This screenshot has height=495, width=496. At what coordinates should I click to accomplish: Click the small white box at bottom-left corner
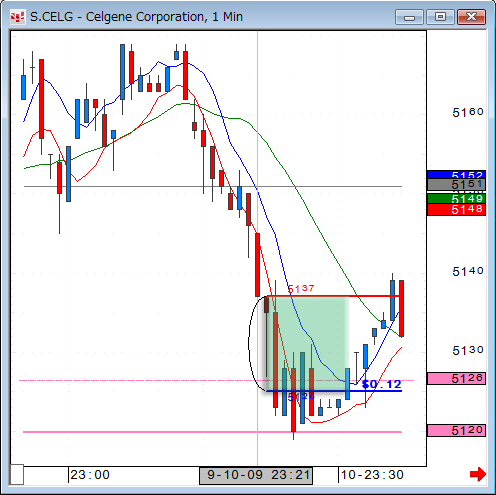(x=17, y=474)
